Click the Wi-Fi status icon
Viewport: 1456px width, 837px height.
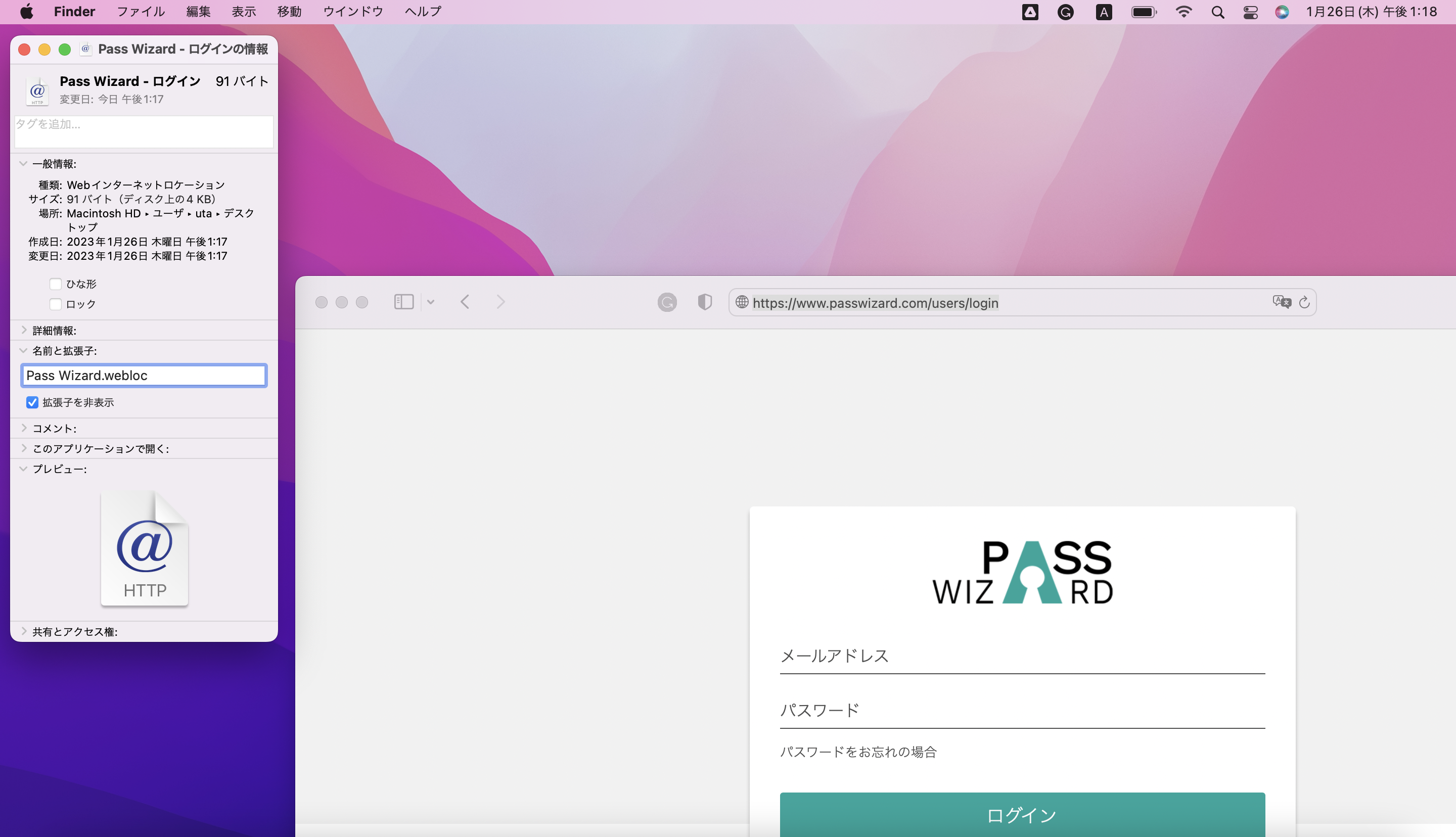coord(1184,12)
